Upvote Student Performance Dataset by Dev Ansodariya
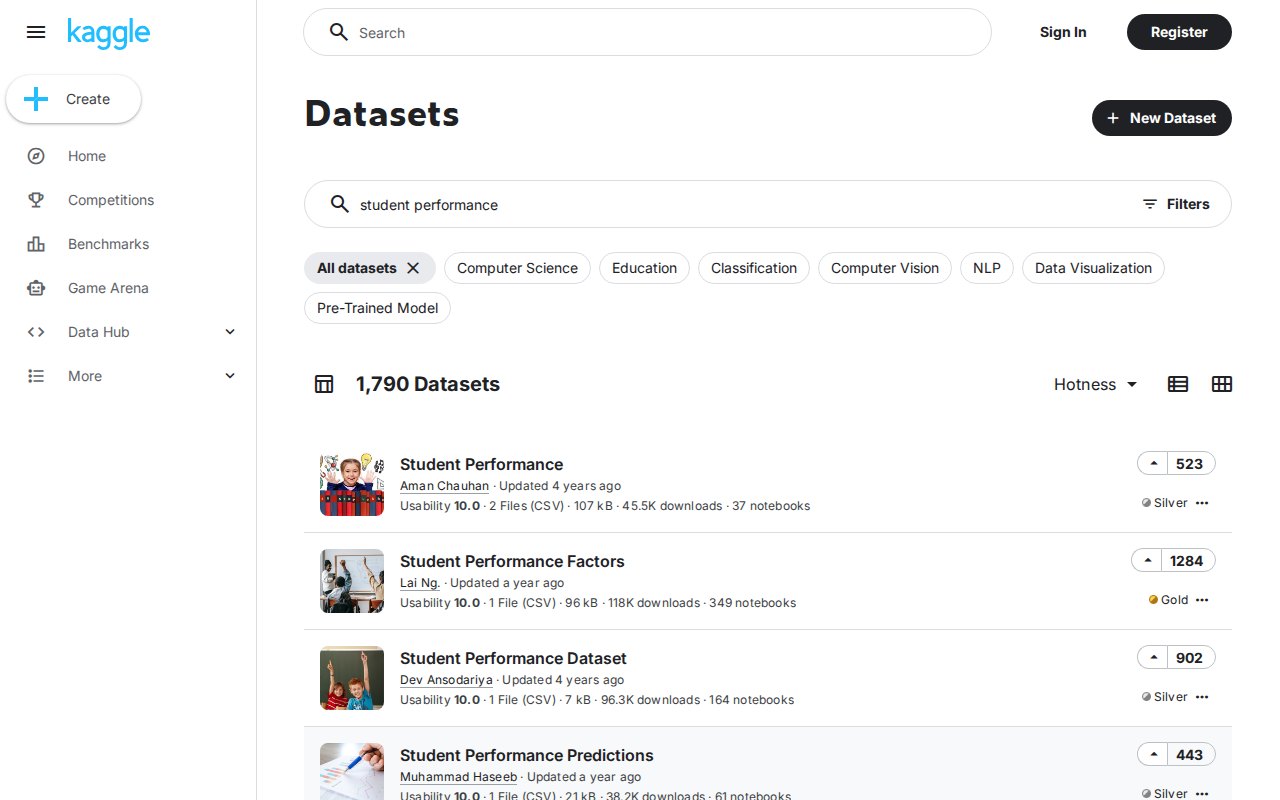The width and height of the screenshot is (1280, 800). (1154, 658)
